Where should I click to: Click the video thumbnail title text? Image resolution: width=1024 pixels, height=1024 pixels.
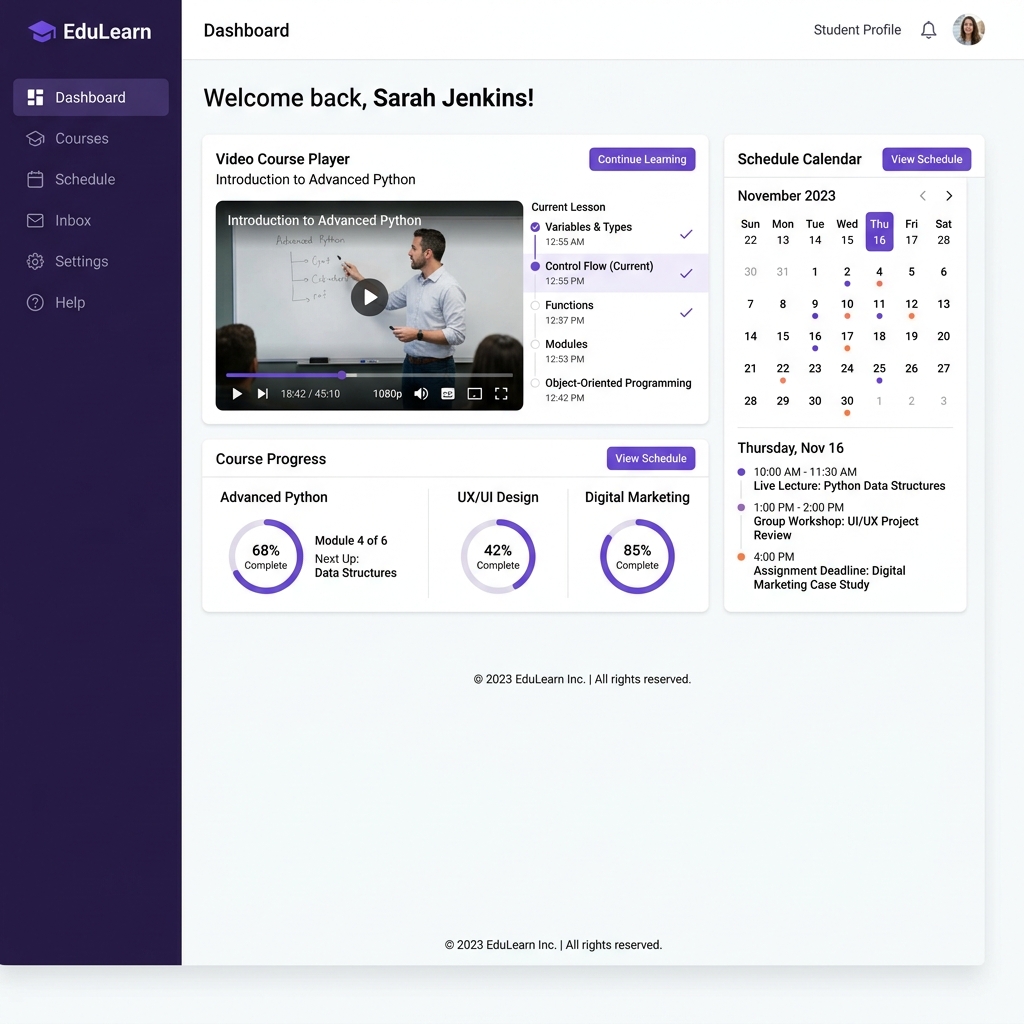pyautogui.click(x=324, y=221)
